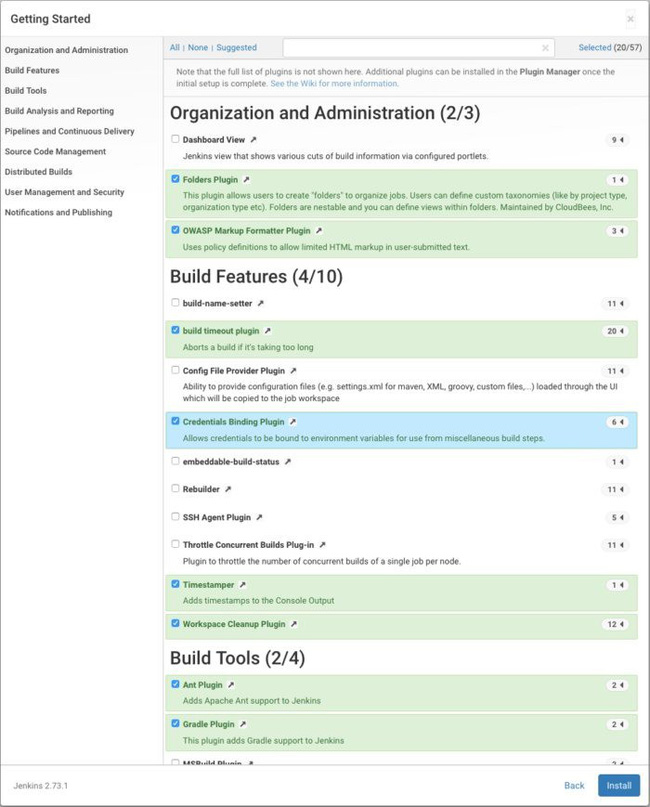Jump to Organization and Administration category
Screen dimensions: 650x807
click(66, 50)
